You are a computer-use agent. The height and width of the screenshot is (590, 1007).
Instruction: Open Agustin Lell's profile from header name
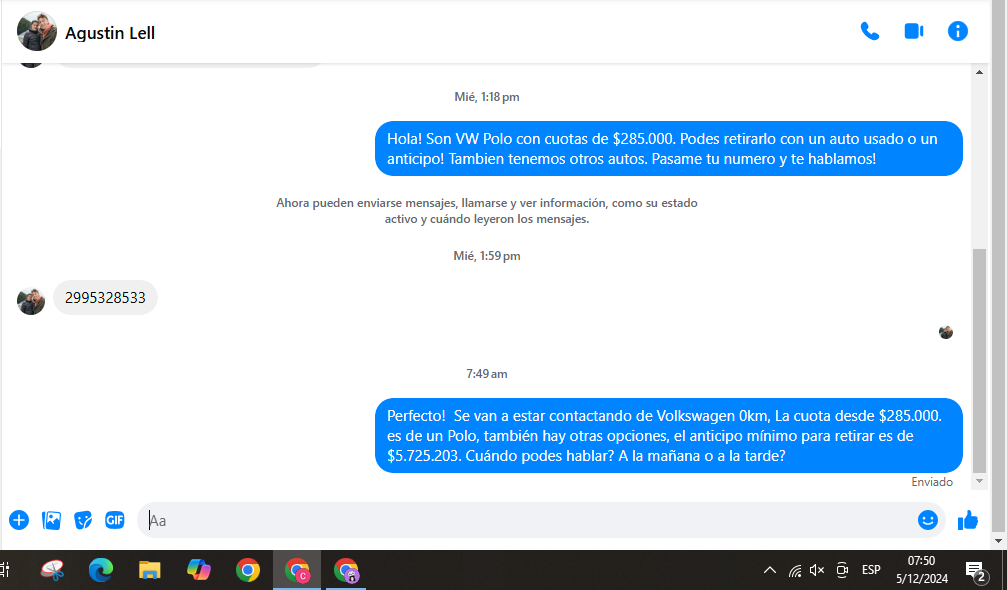[x=110, y=33]
